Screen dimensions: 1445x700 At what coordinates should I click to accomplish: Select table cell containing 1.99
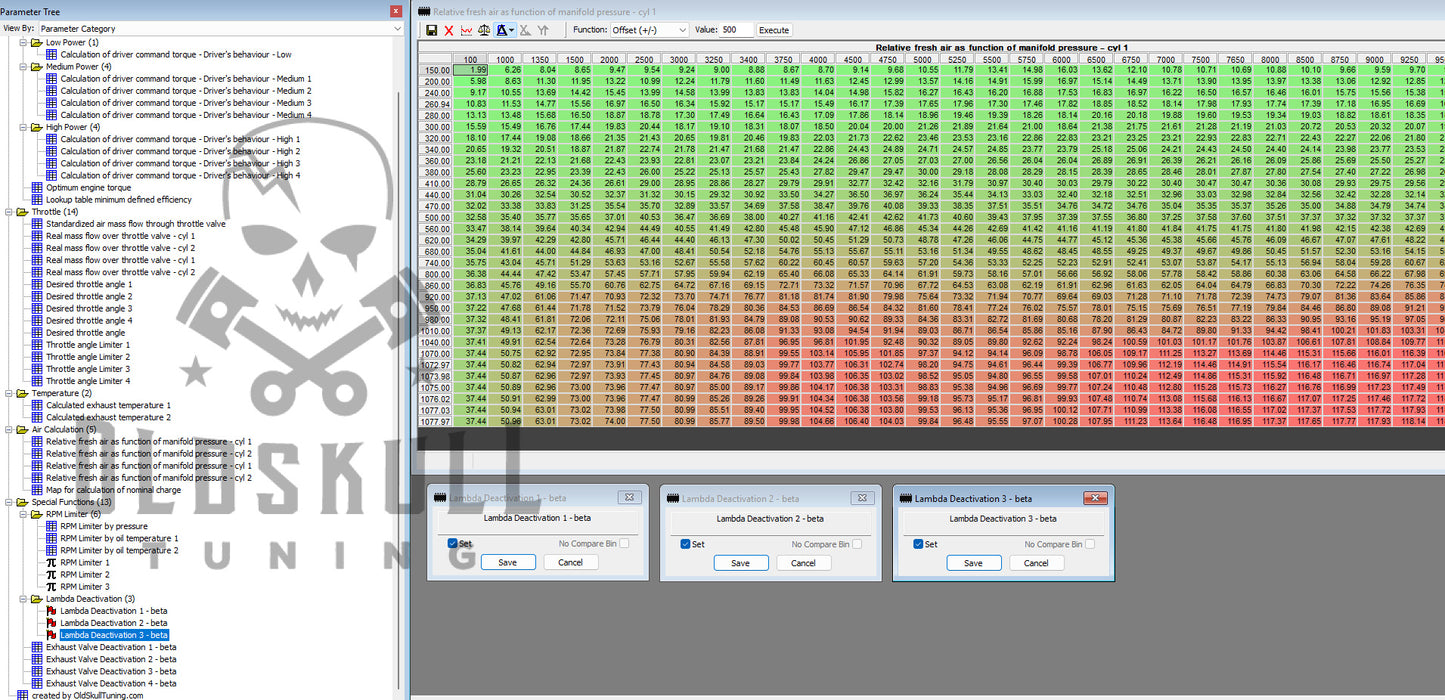(x=470, y=70)
